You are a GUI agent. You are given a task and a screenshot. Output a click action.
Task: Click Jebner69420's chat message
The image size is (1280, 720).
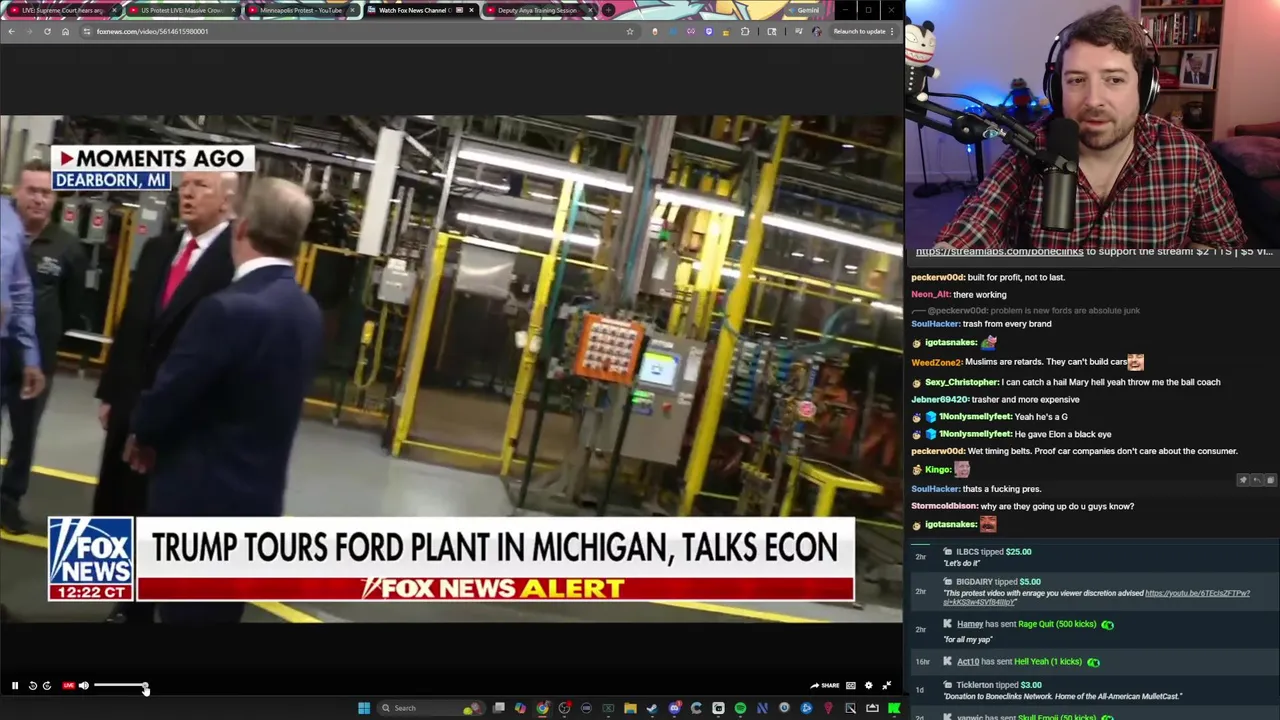[x=995, y=399]
